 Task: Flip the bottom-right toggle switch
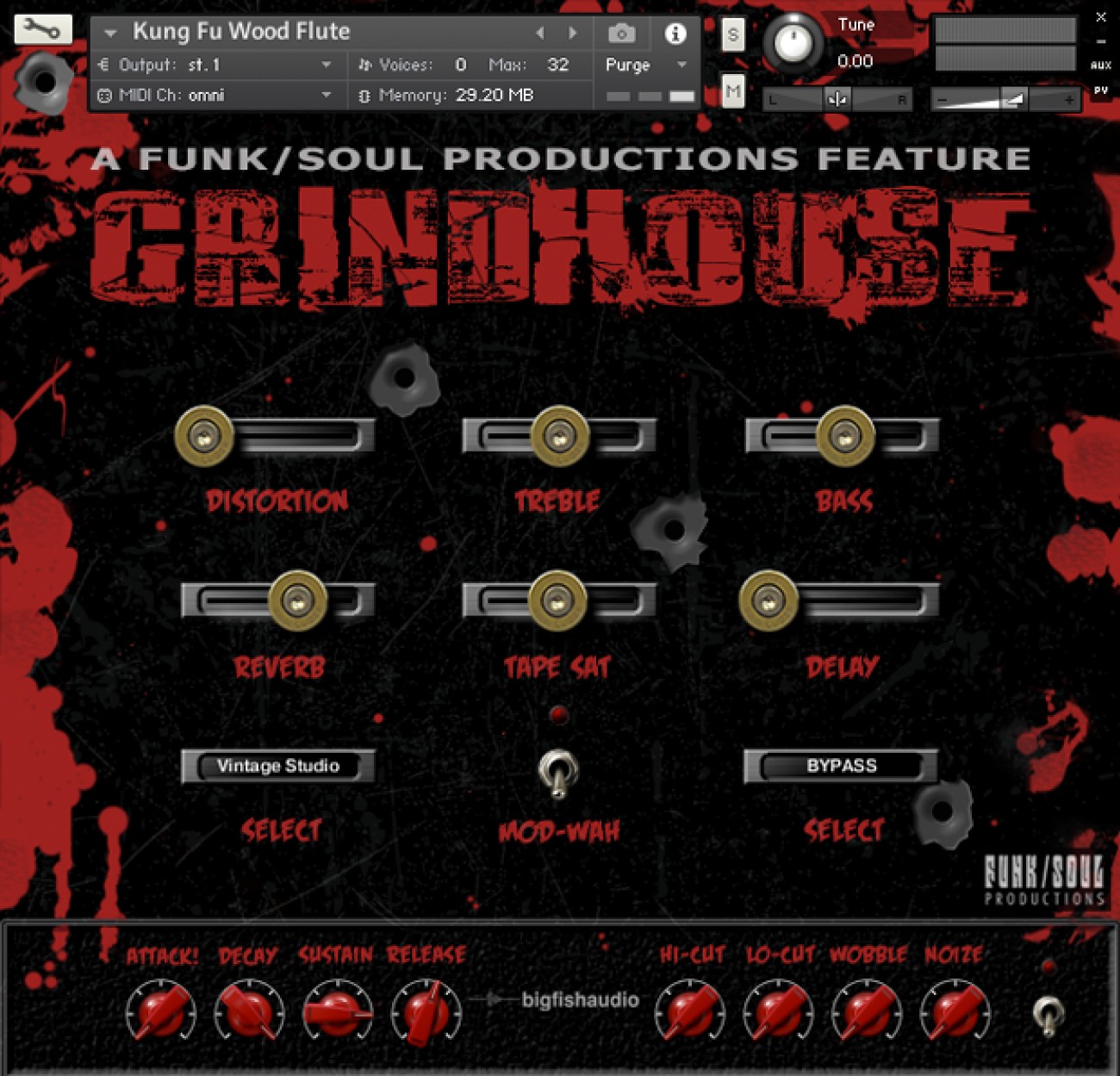click(1048, 1015)
